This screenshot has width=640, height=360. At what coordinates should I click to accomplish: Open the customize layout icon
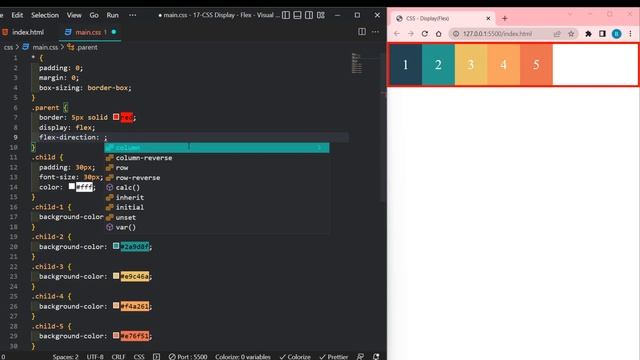coord(321,15)
